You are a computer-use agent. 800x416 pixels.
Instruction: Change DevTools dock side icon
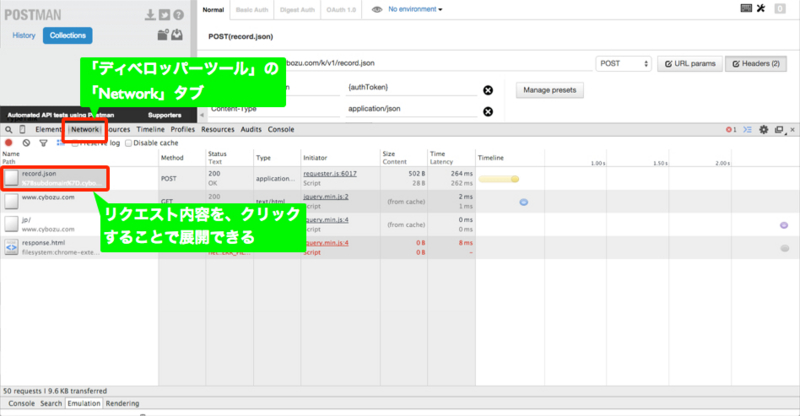[780, 130]
